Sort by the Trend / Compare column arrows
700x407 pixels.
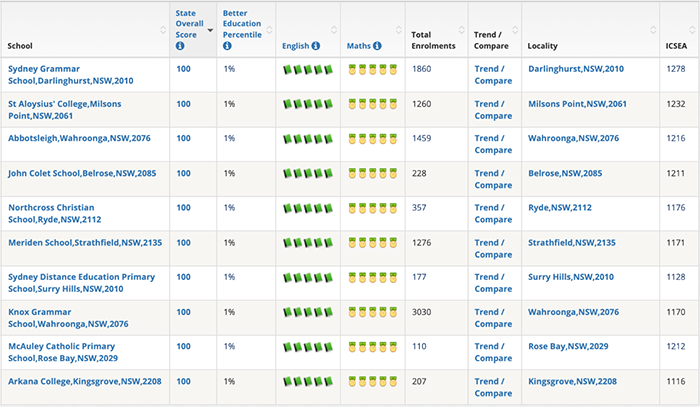click(x=515, y=30)
